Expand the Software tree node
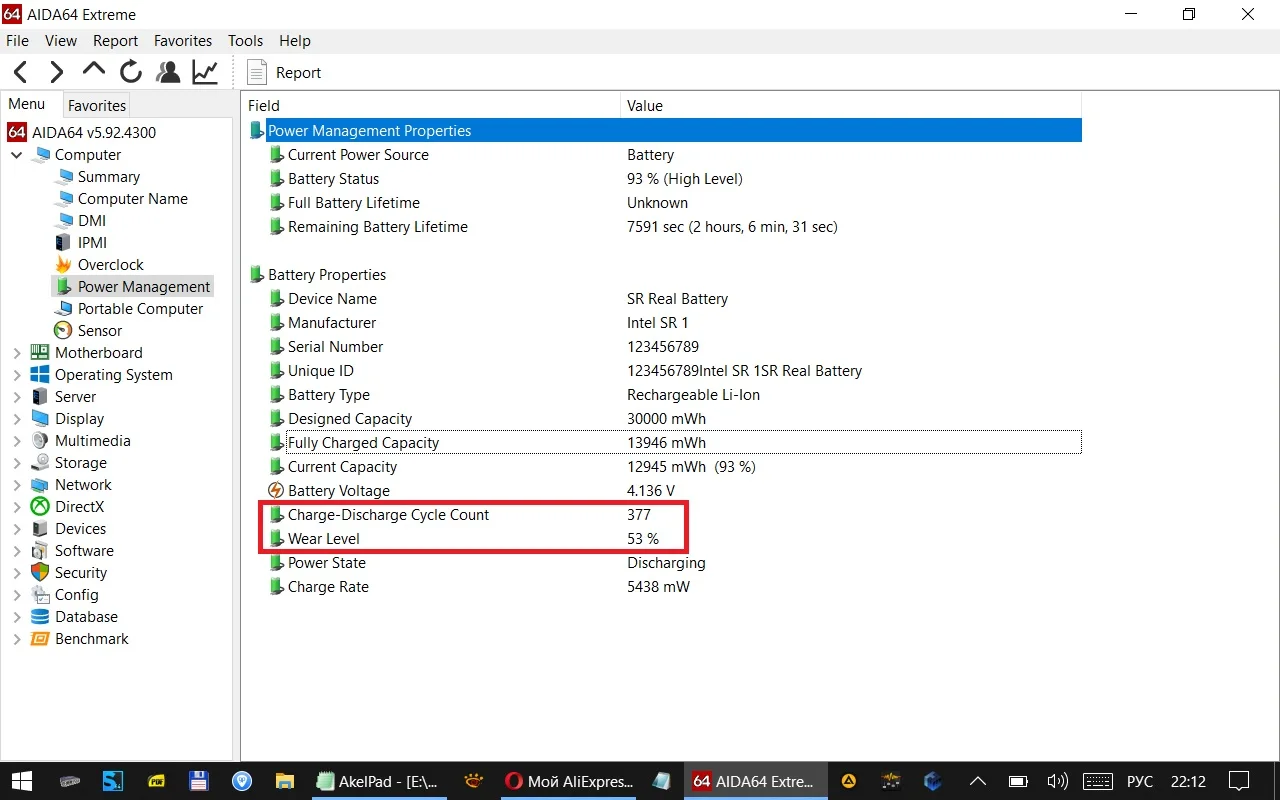 pos(17,551)
